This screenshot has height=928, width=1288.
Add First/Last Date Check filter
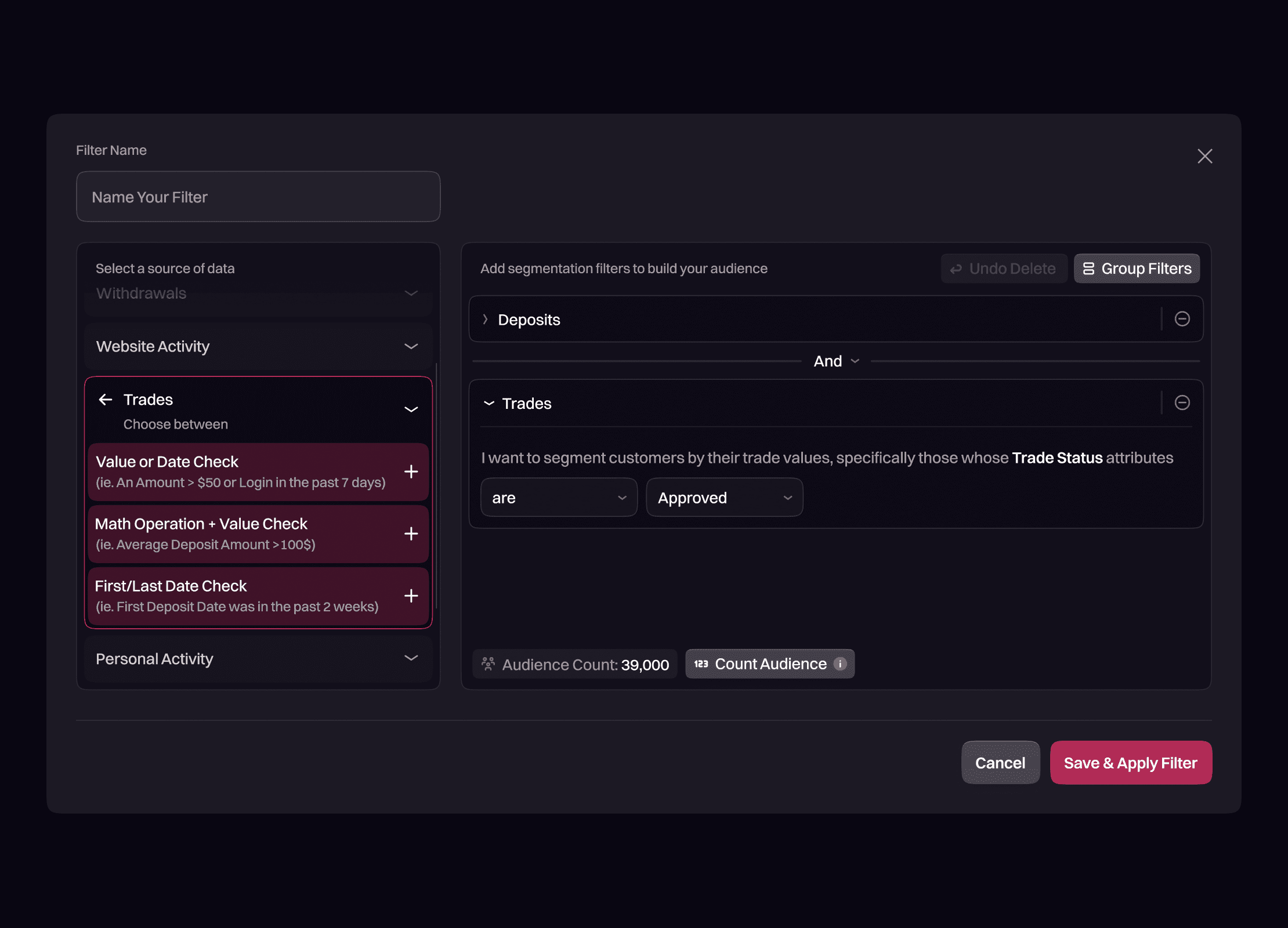(x=411, y=596)
